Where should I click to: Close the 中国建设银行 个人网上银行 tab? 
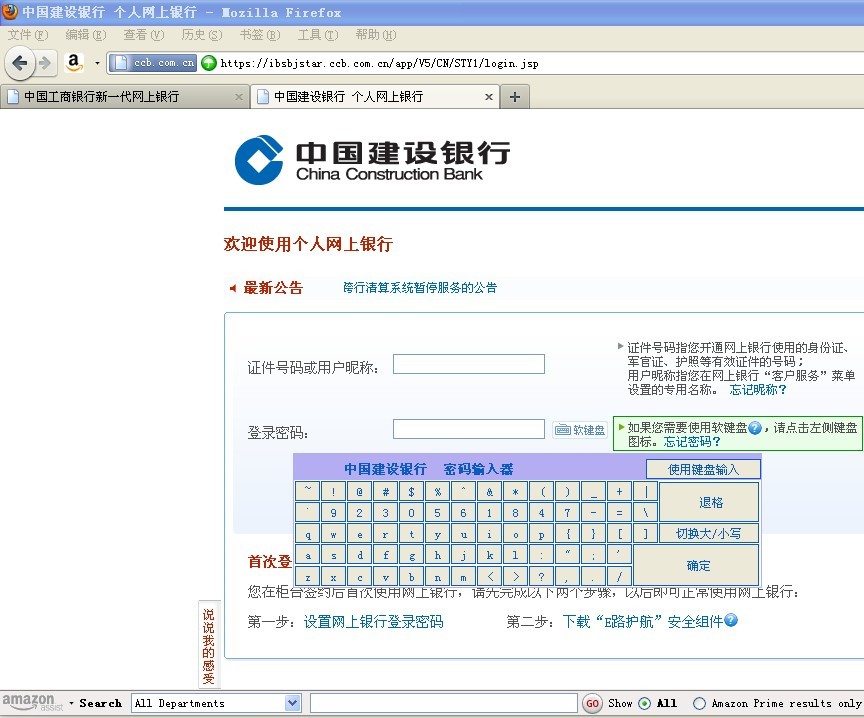pos(488,97)
